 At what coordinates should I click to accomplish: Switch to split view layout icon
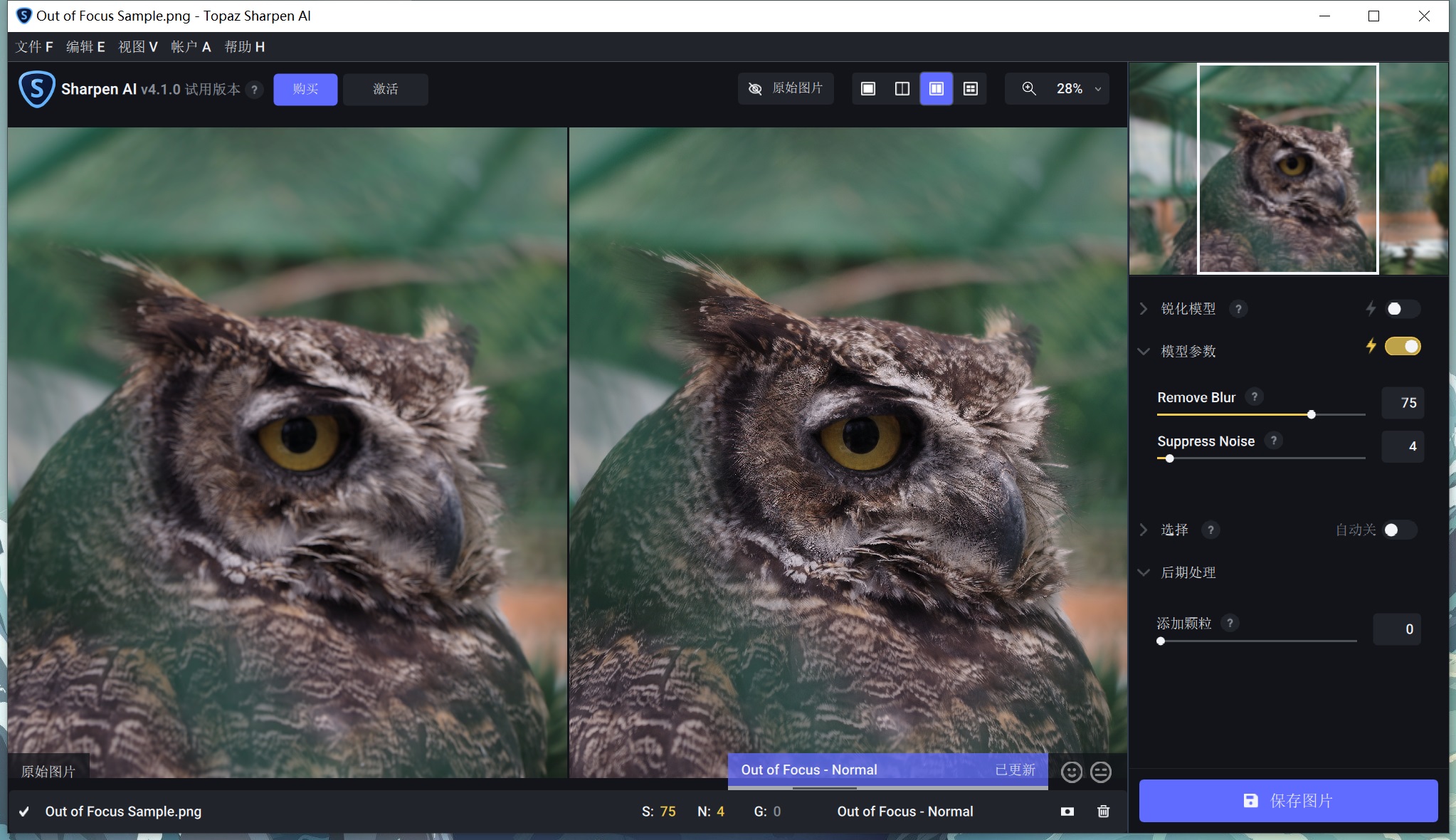902,89
